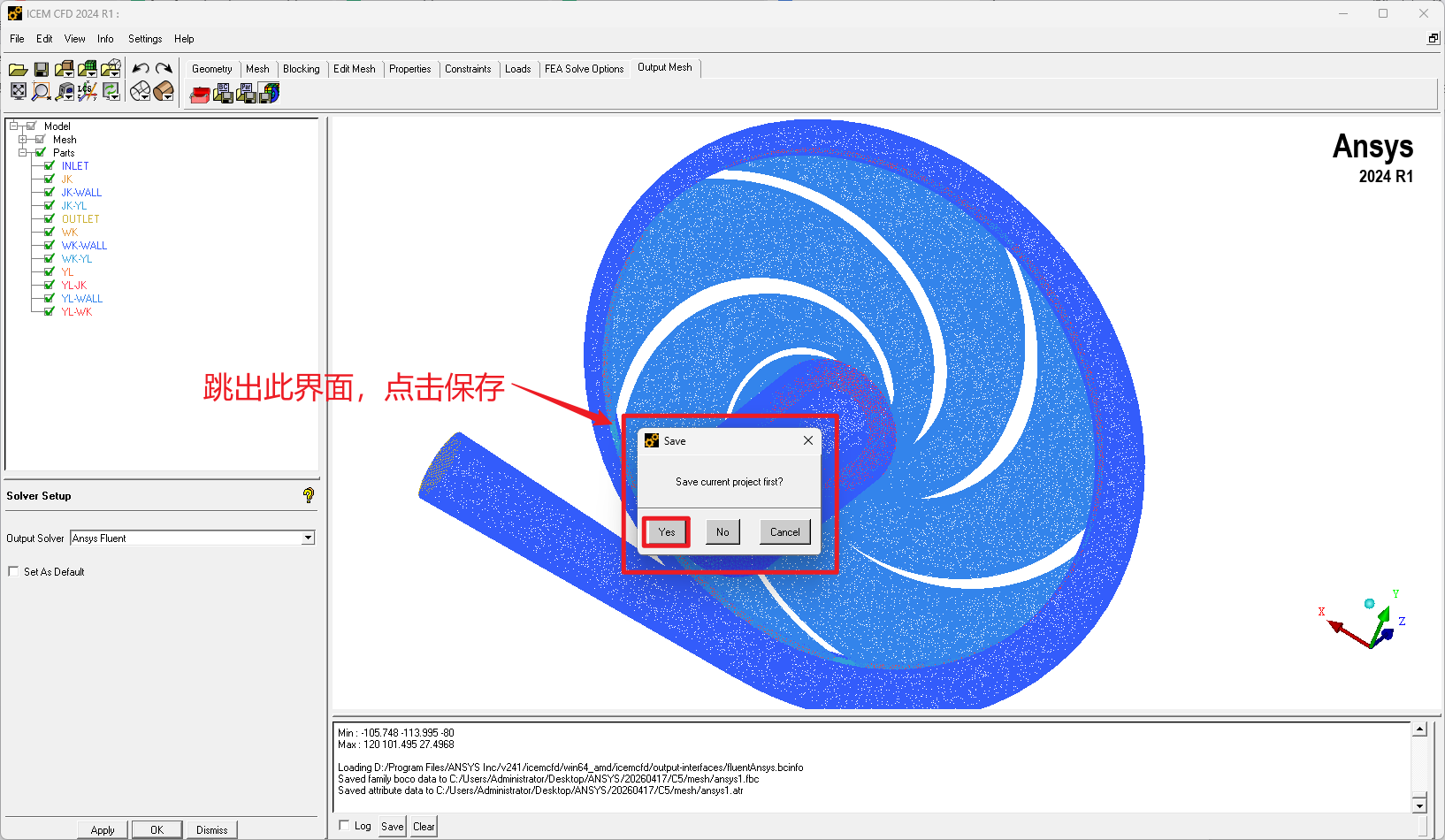Screen dimensions: 1445x840
Task: Open the Mesh file icon with green grid
Action: coord(87,69)
